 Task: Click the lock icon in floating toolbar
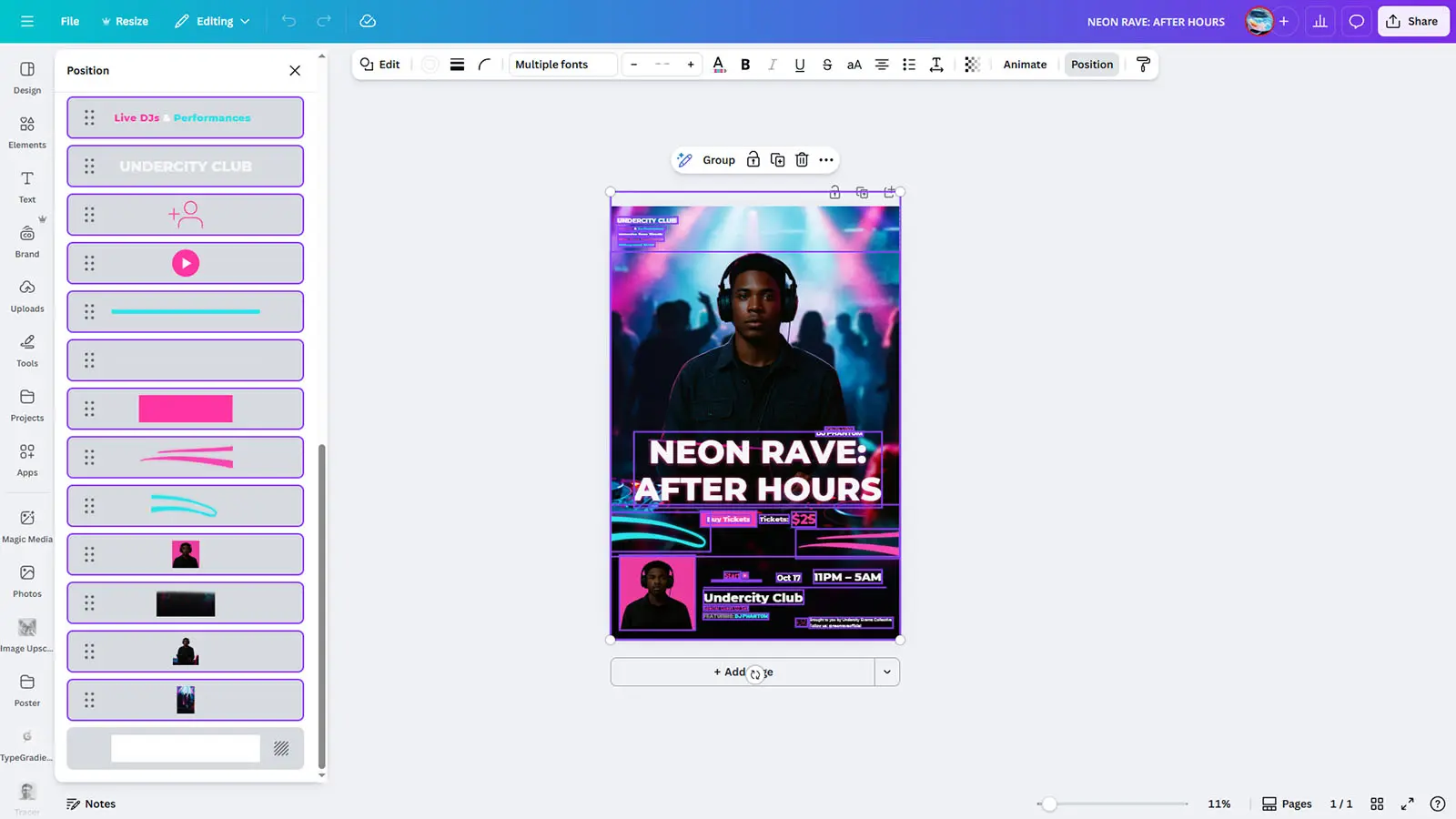(753, 160)
